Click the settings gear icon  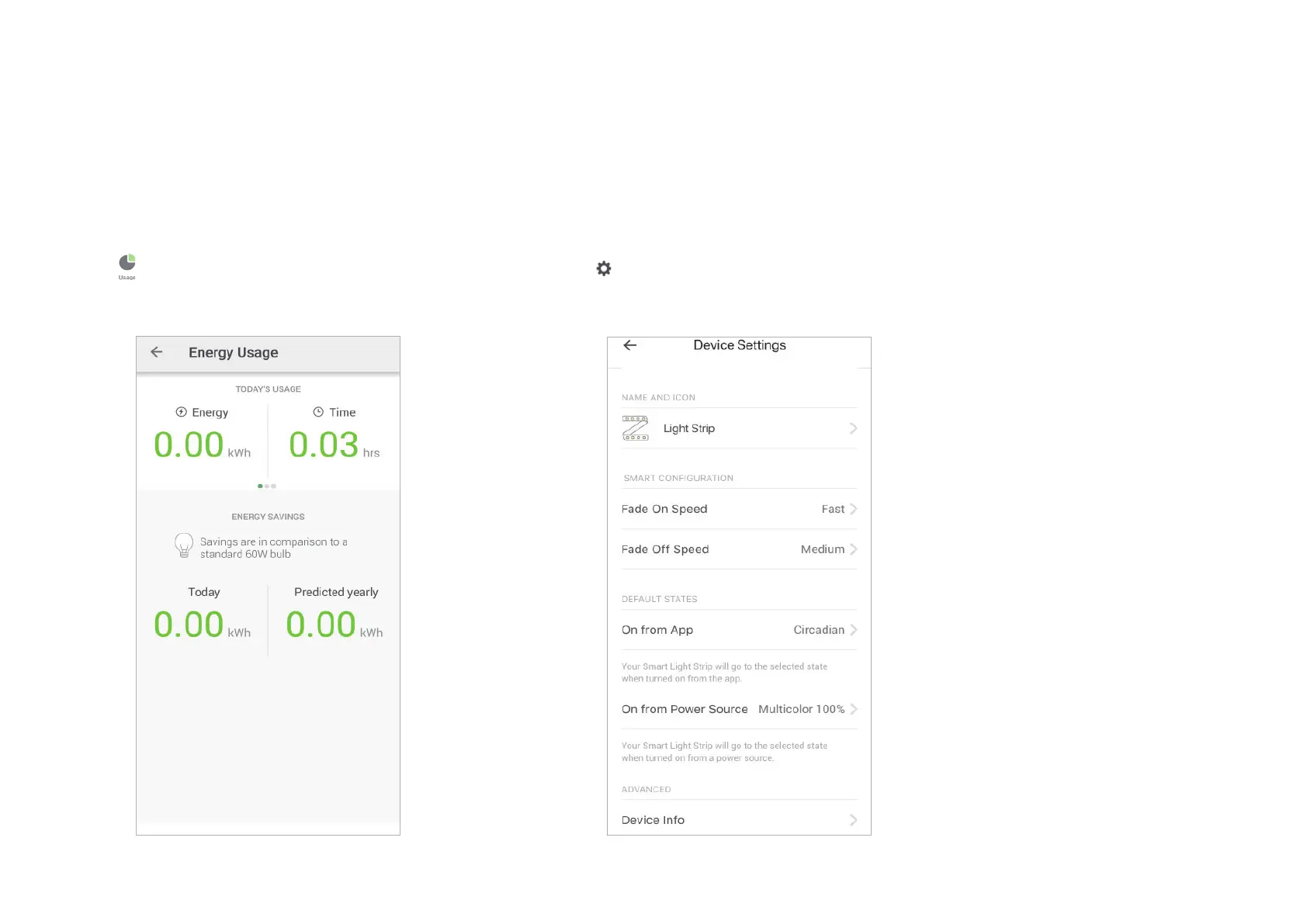[604, 268]
